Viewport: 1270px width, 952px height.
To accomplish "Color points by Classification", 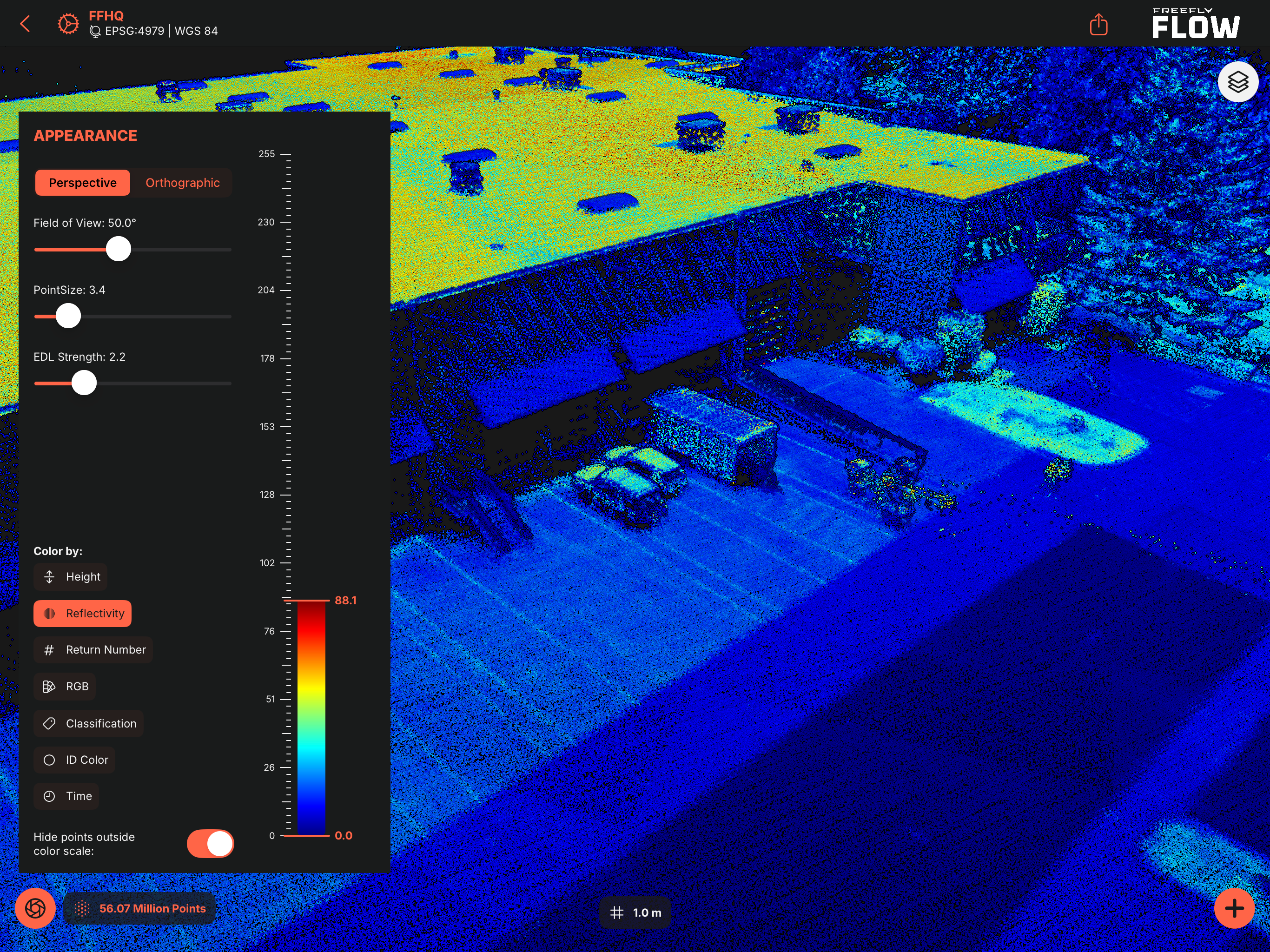I will [89, 723].
